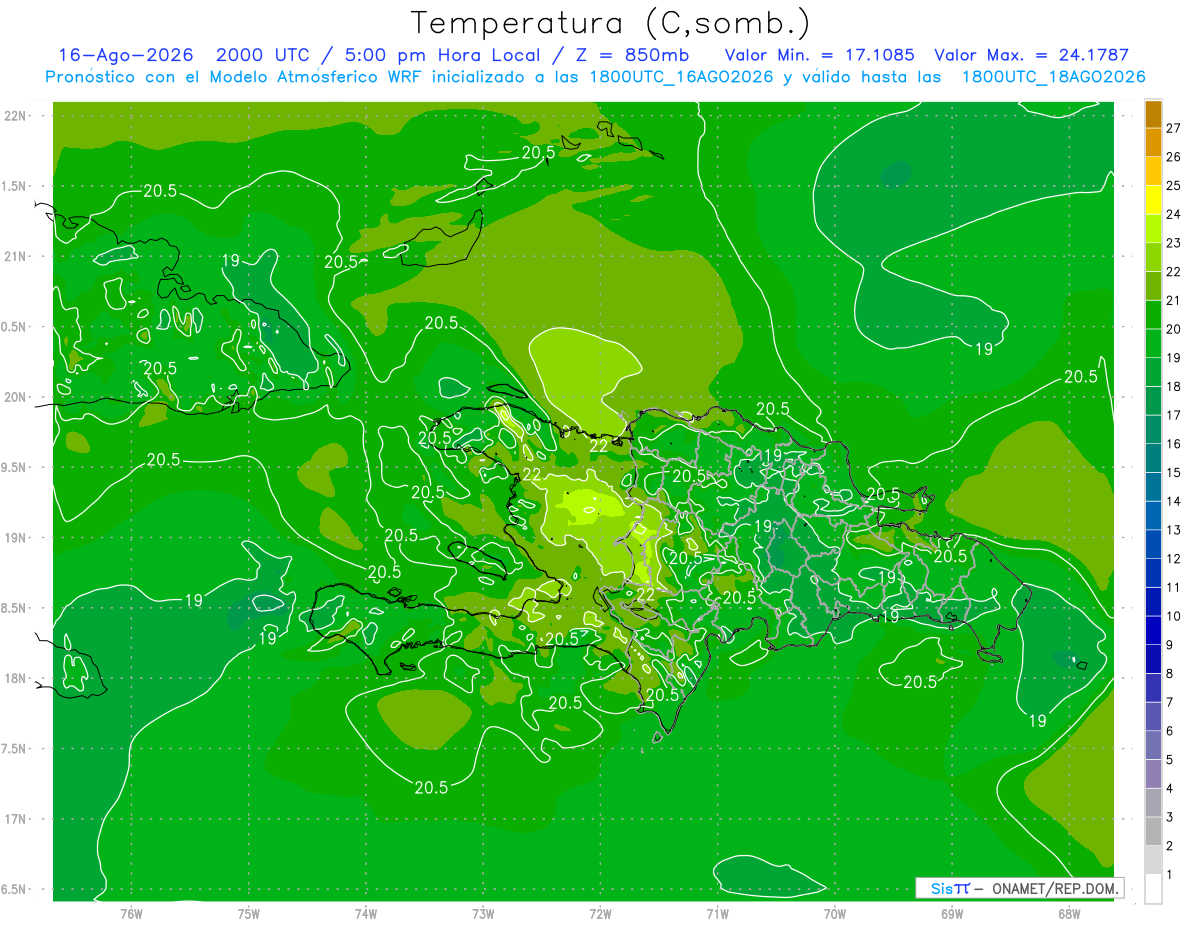Click the '2000 UTC' time text
This screenshot has height=927, width=1200.
click(x=266, y=55)
